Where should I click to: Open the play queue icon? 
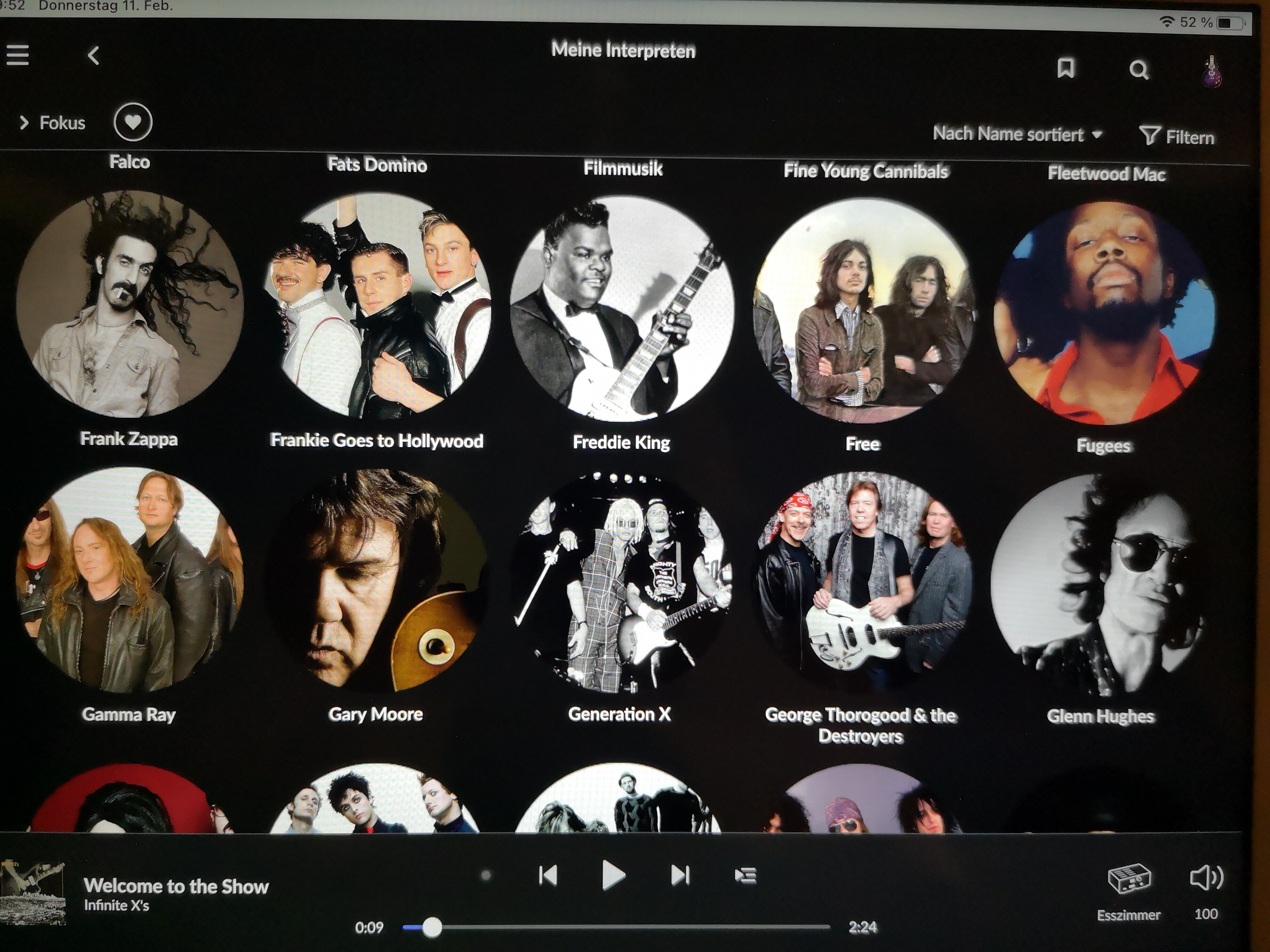(x=745, y=876)
